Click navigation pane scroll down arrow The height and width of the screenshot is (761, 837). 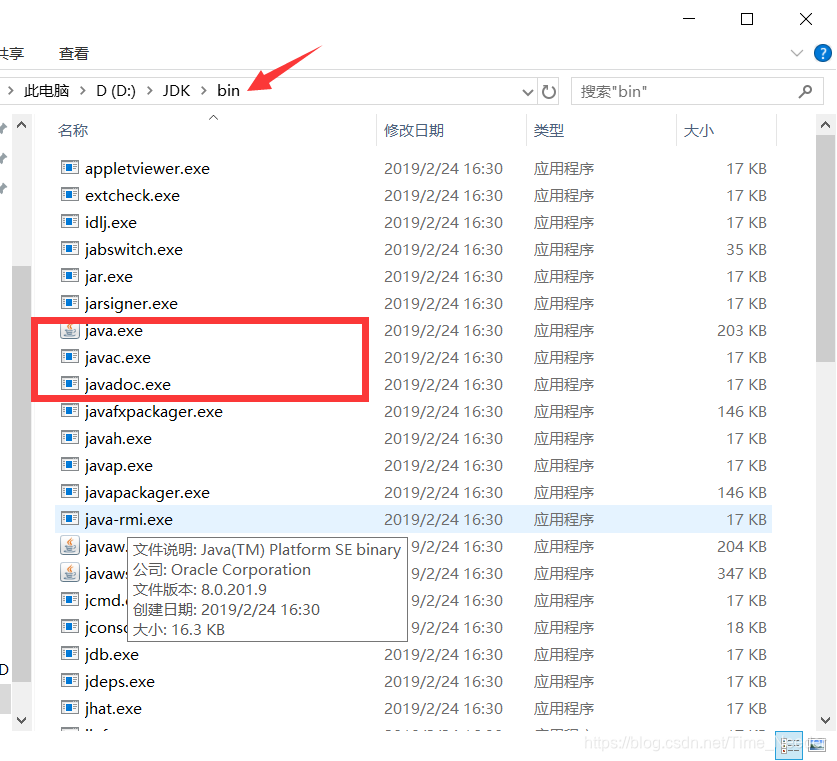pos(21,720)
